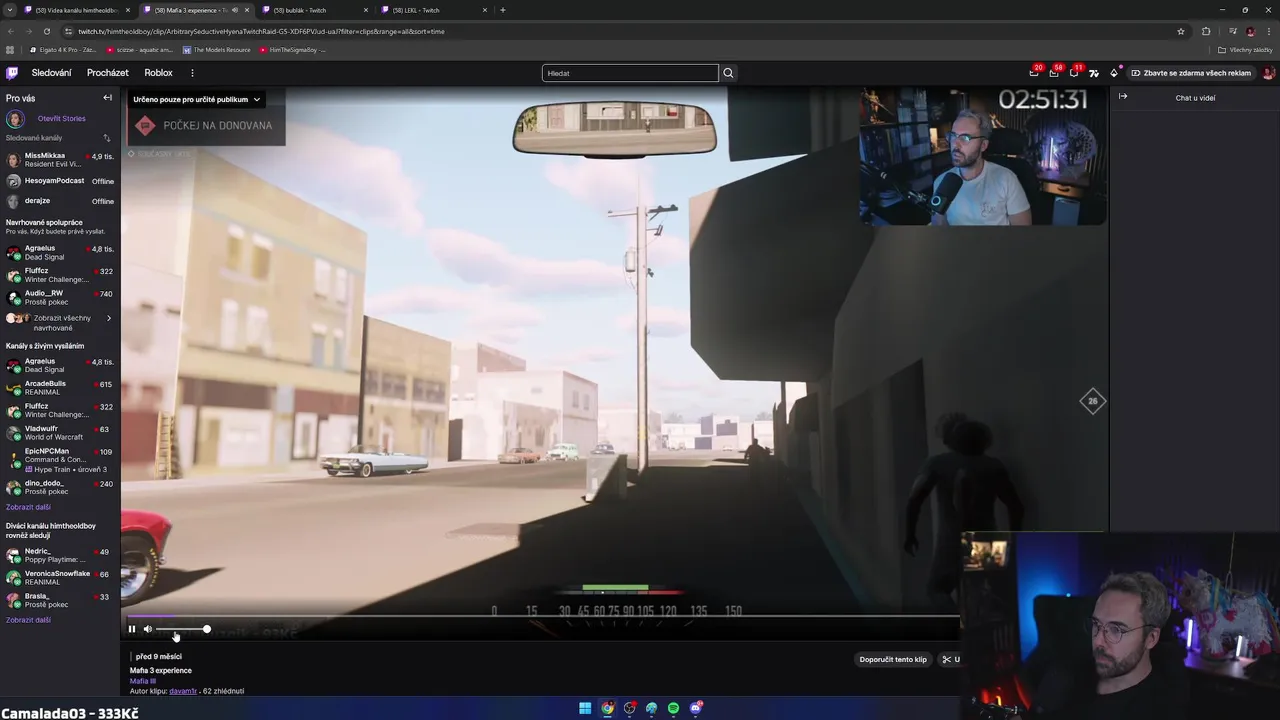
Task: Open the tab search dropdown arrow
Action: point(9,10)
